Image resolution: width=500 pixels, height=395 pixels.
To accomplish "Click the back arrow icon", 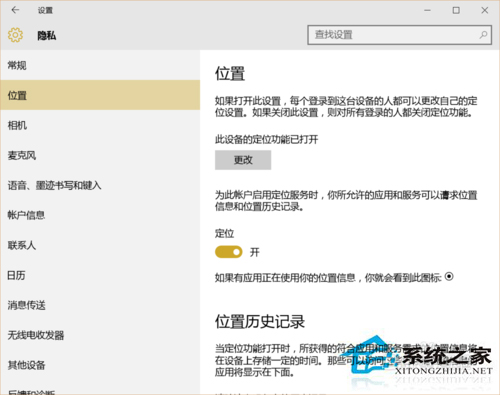I will 15,10.
